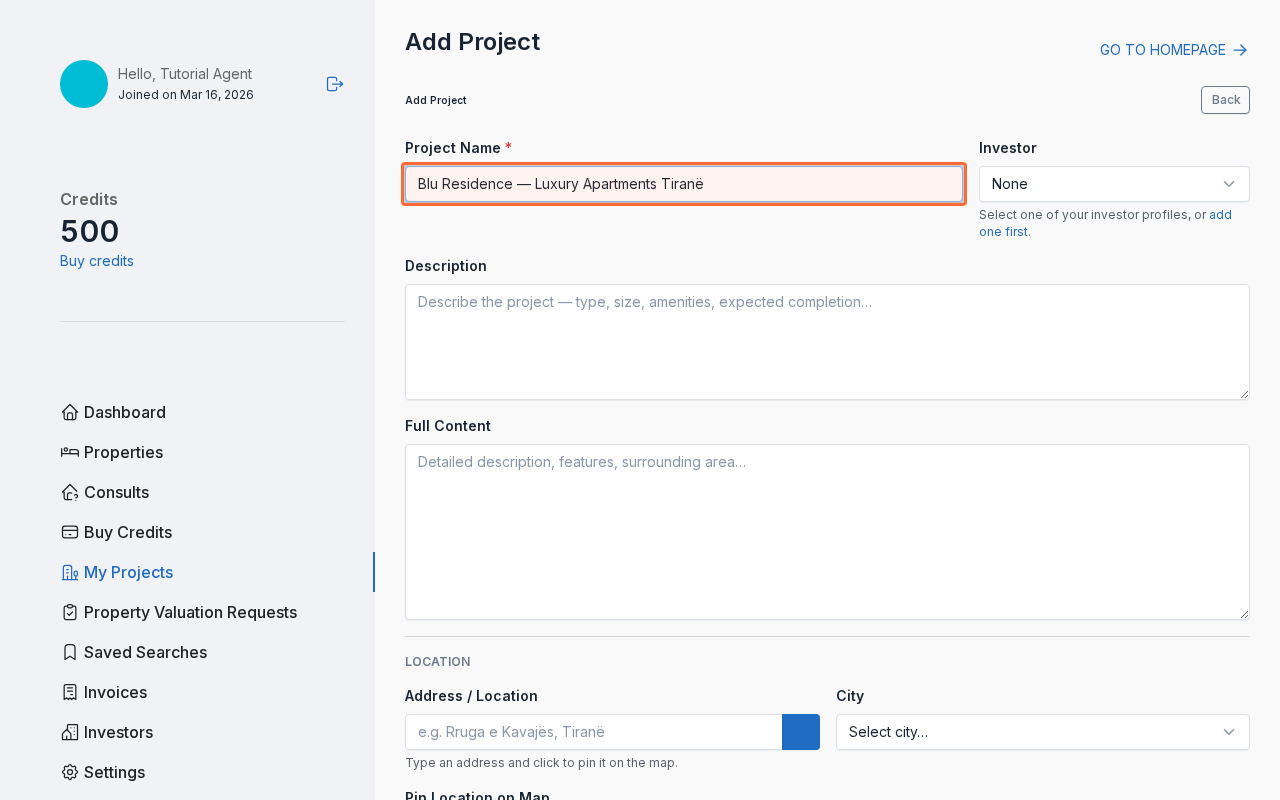Open Consults via its sidebar icon

click(x=68, y=492)
